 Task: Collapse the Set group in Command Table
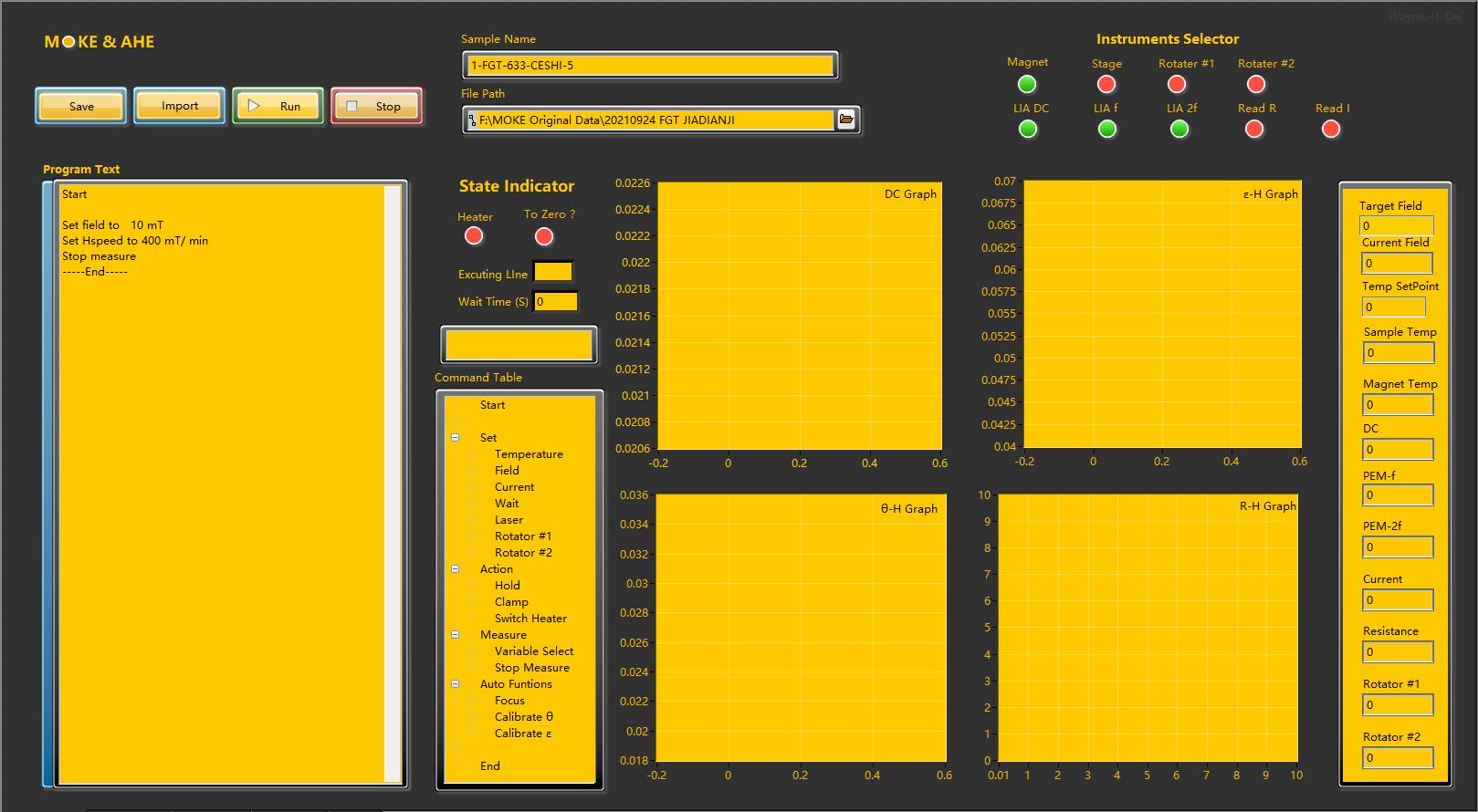(x=456, y=438)
